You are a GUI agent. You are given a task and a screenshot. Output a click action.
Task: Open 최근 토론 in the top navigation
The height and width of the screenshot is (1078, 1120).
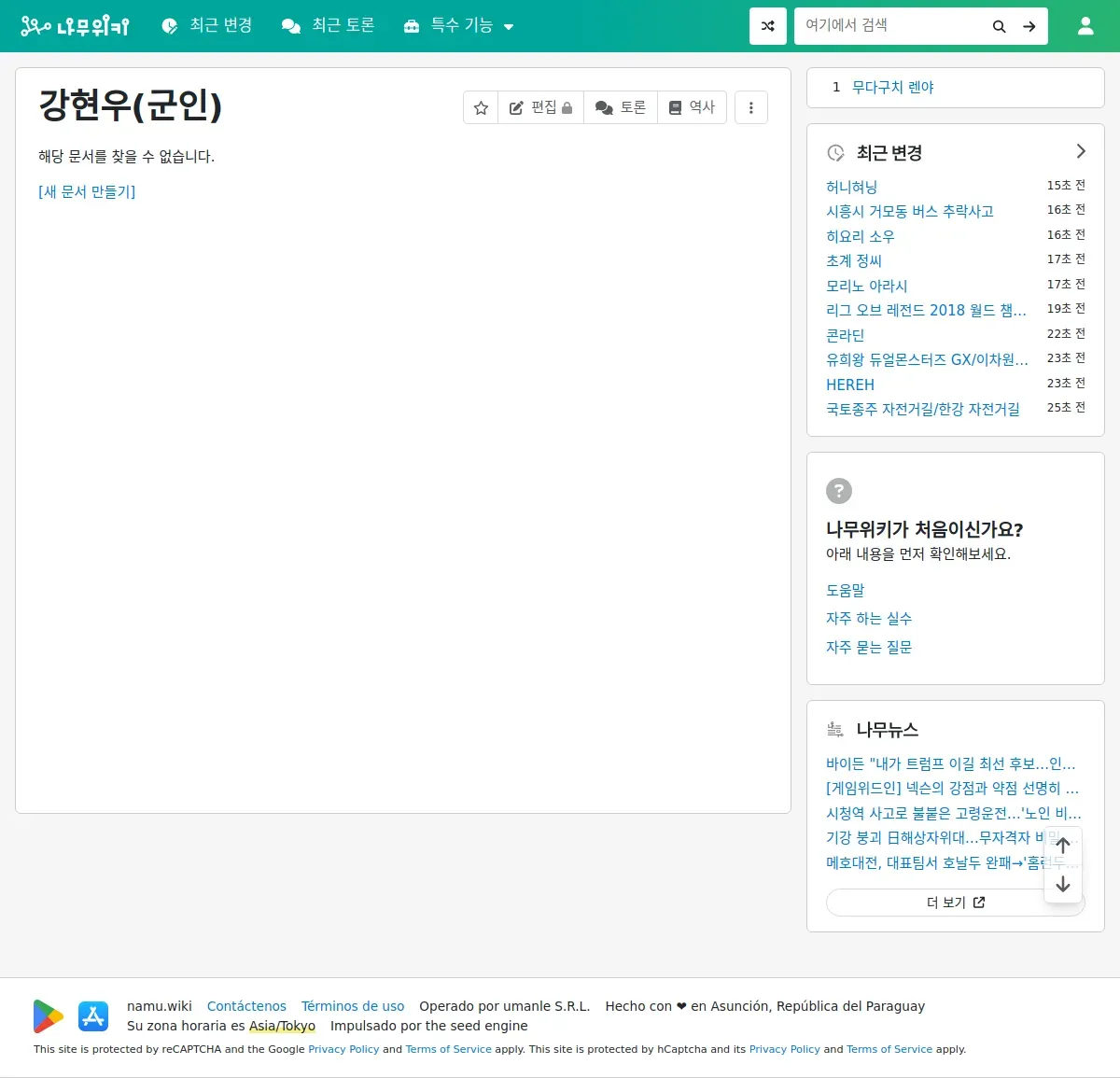pyautogui.click(x=329, y=26)
